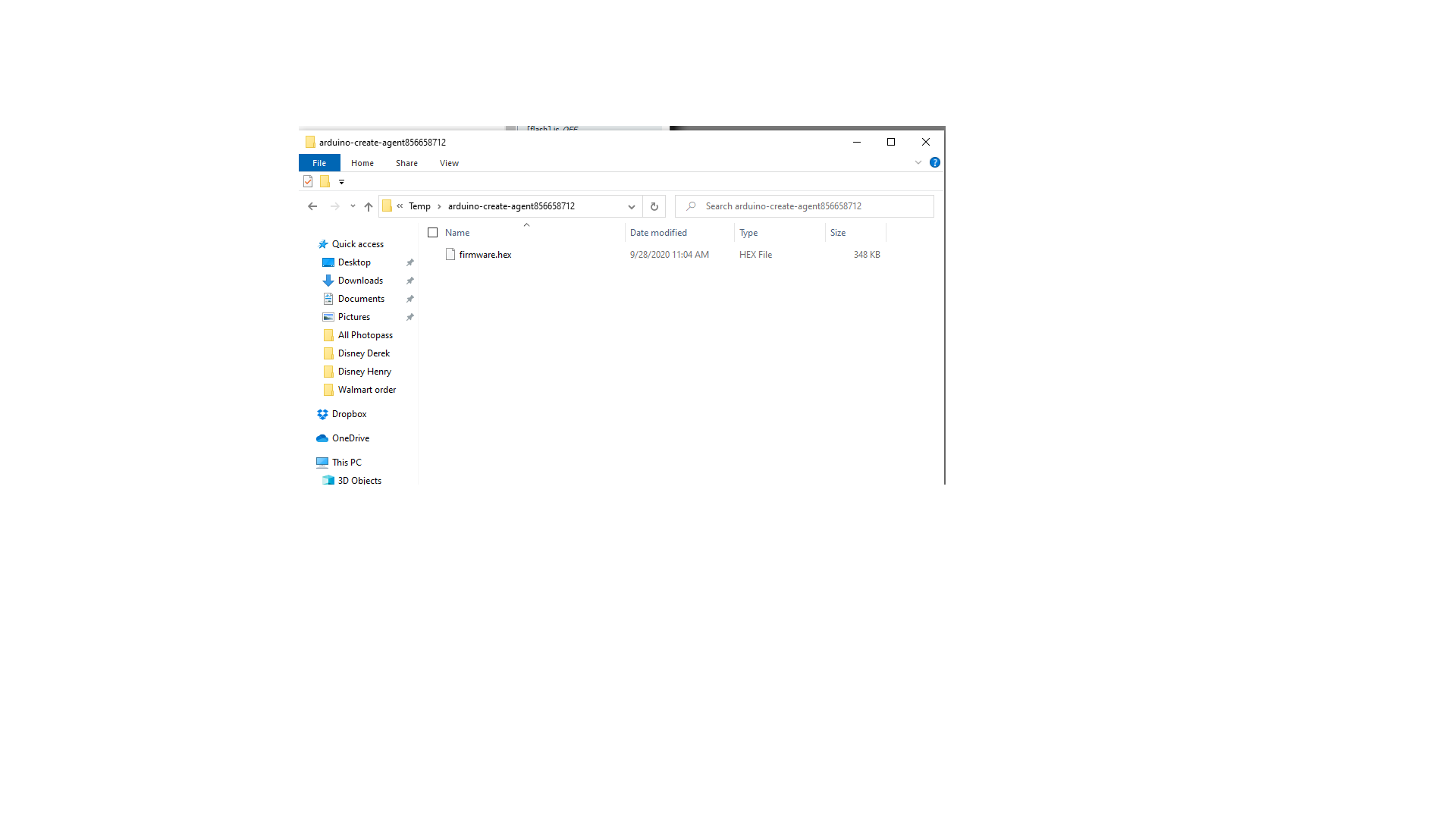Click the search box for this folder
The width and height of the screenshot is (1456, 819).
tap(805, 206)
